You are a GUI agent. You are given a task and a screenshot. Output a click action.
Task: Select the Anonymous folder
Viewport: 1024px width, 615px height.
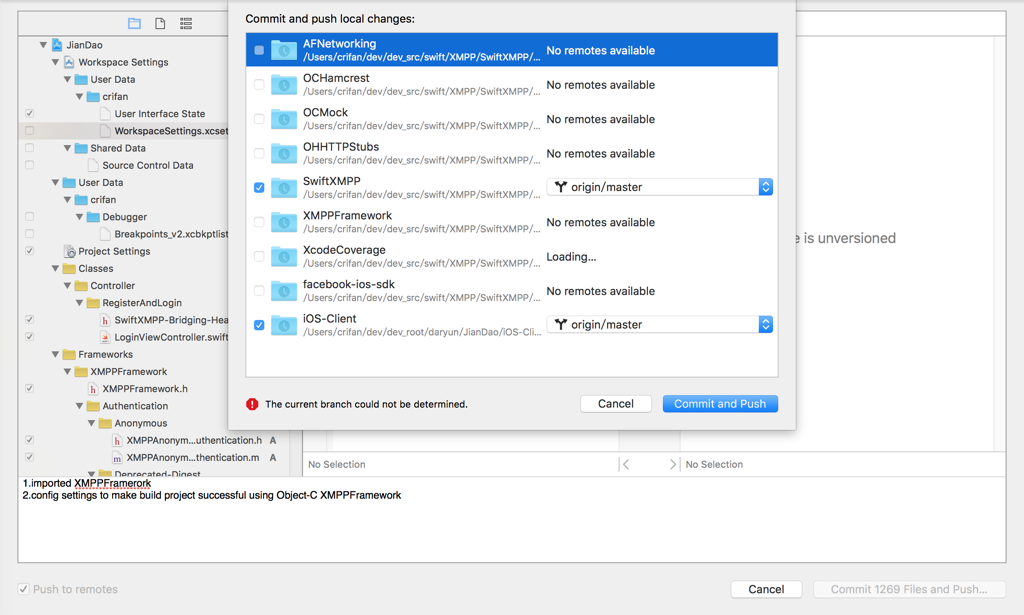click(140, 423)
